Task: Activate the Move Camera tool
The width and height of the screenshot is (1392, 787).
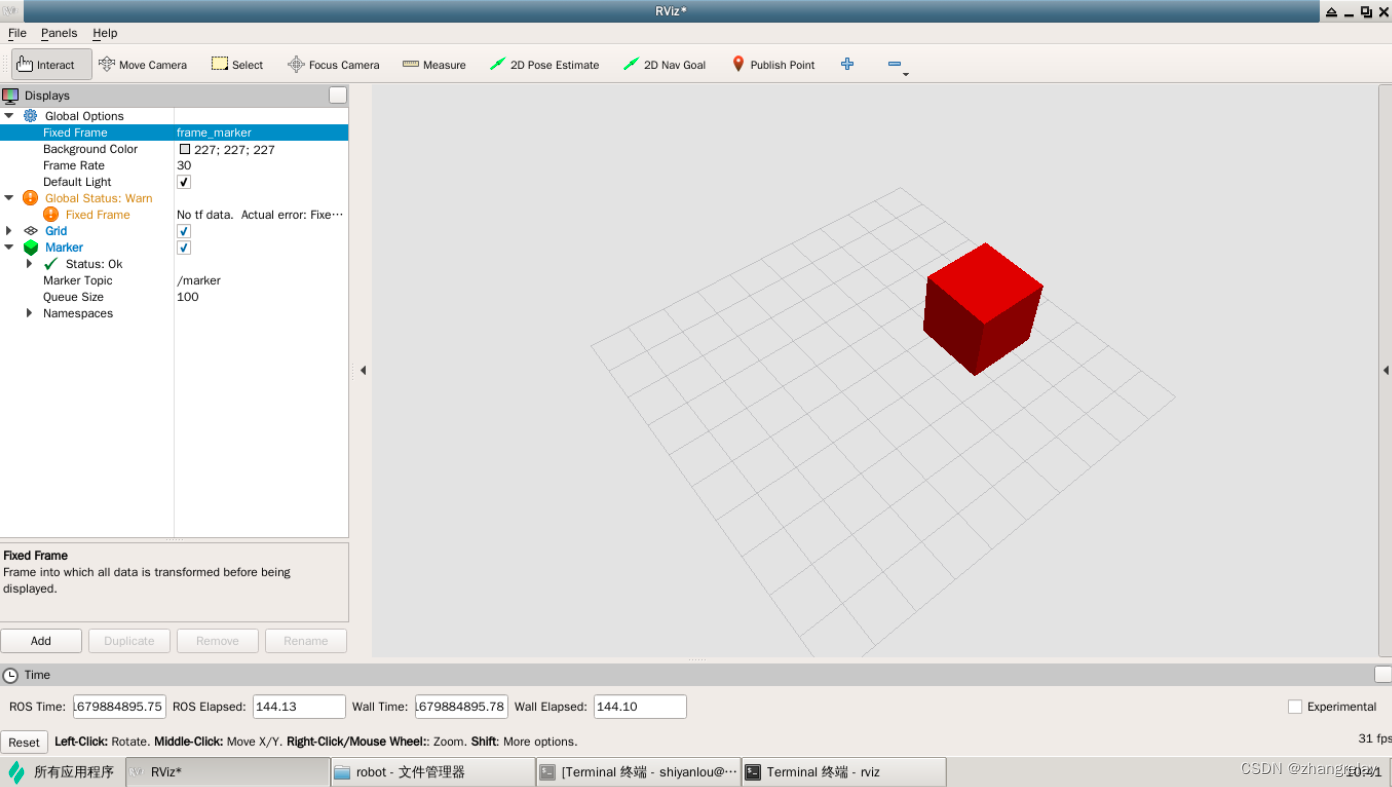Action: (143, 65)
